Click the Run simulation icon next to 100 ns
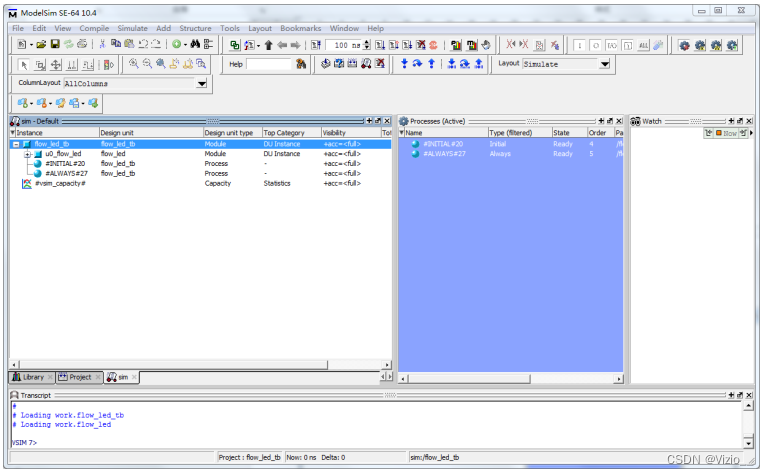769x475 pixels. [380, 46]
